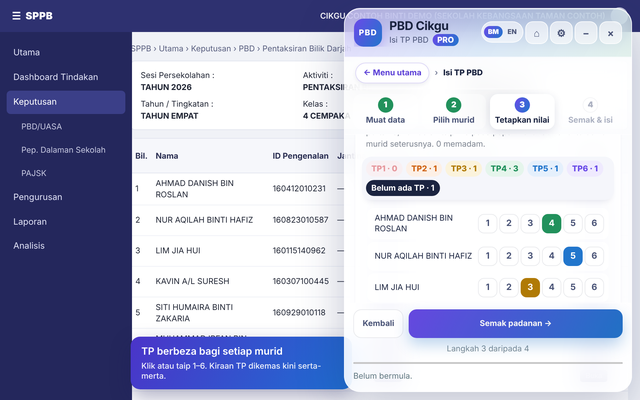Set Nur Aqilah TP to 6

click(594, 256)
